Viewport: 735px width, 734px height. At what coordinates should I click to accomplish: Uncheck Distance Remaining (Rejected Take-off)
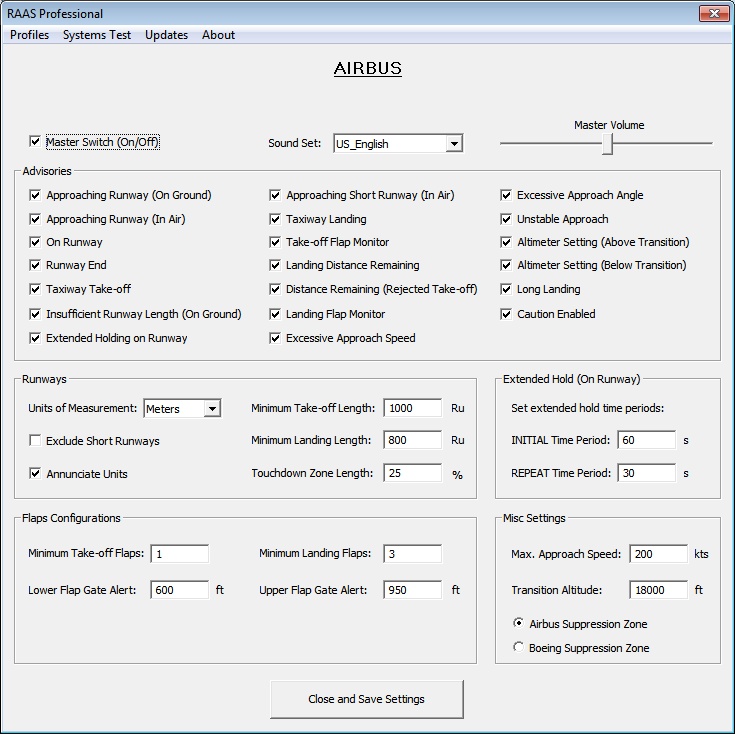pyautogui.click(x=275, y=289)
